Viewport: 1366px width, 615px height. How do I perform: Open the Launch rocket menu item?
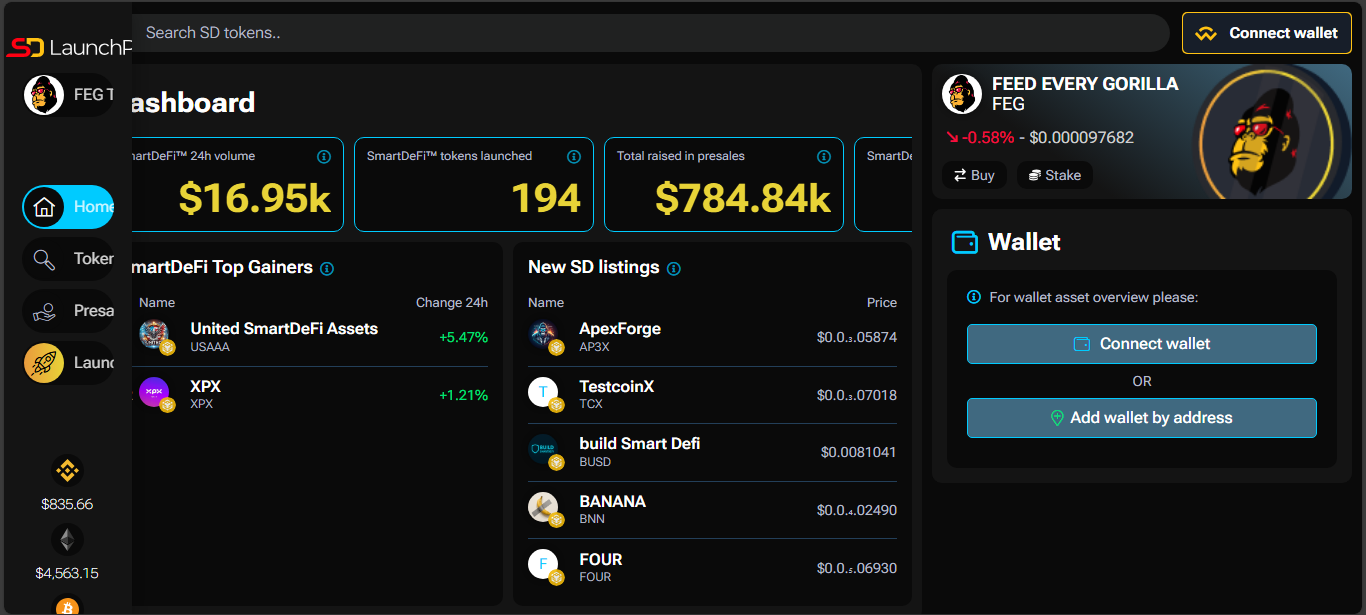coord(68,363)
